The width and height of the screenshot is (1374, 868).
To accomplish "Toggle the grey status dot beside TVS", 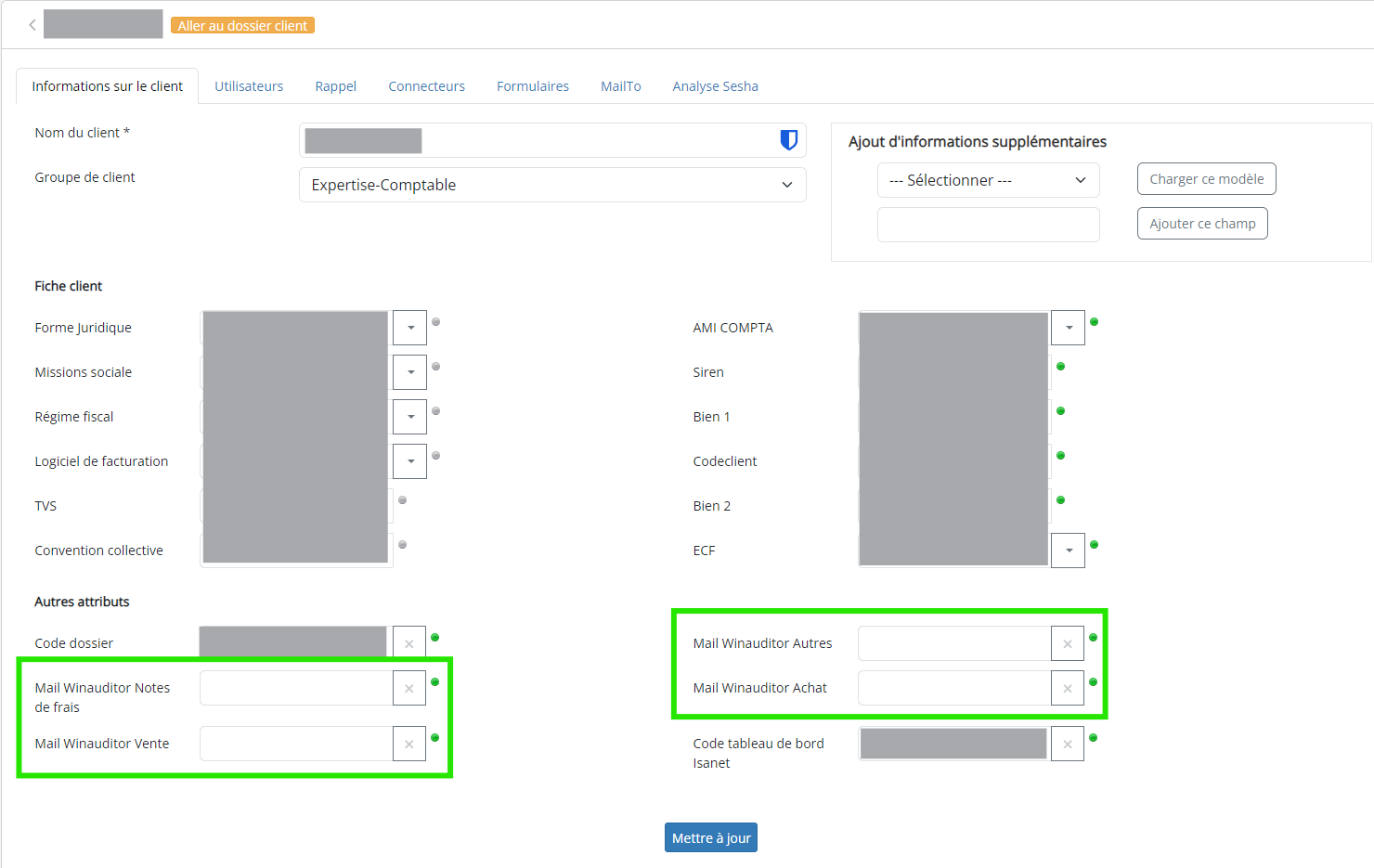I will (x=402, y=500).
